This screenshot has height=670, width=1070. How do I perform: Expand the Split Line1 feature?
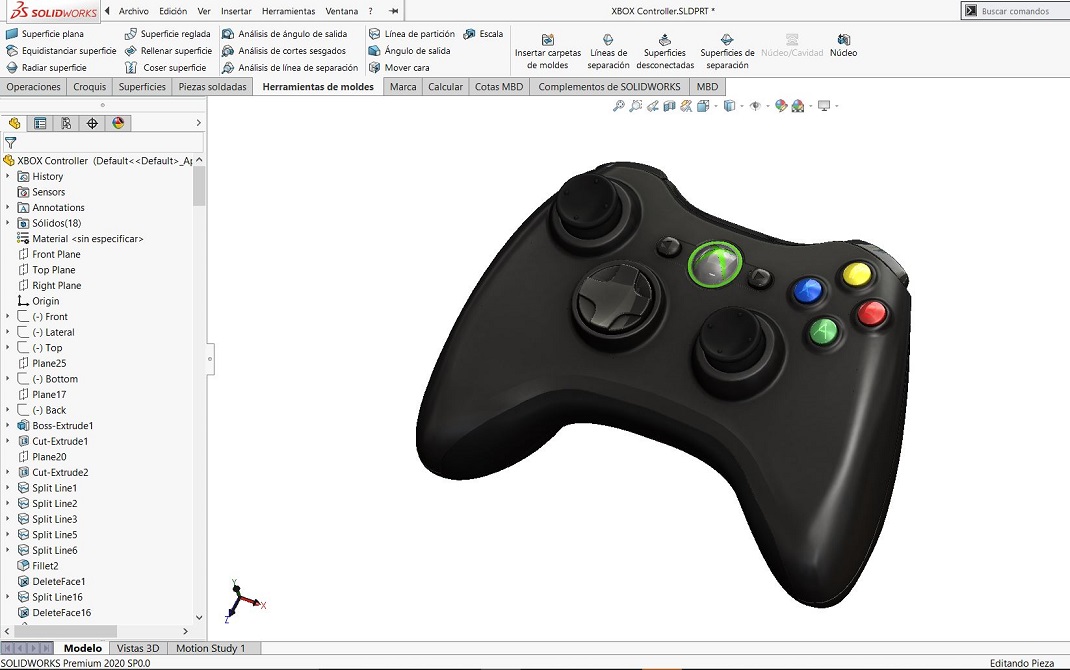(x=8, y=488)
